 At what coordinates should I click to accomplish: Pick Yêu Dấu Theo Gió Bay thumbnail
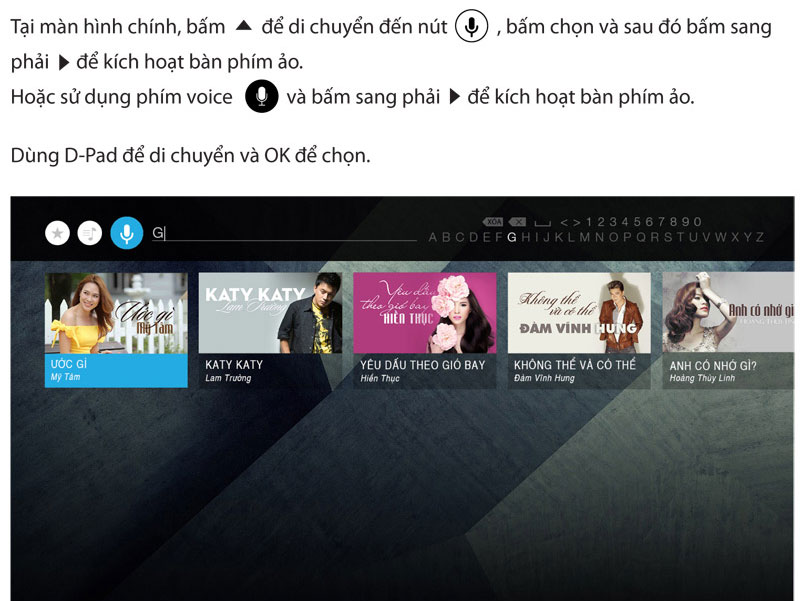point(424,330)
